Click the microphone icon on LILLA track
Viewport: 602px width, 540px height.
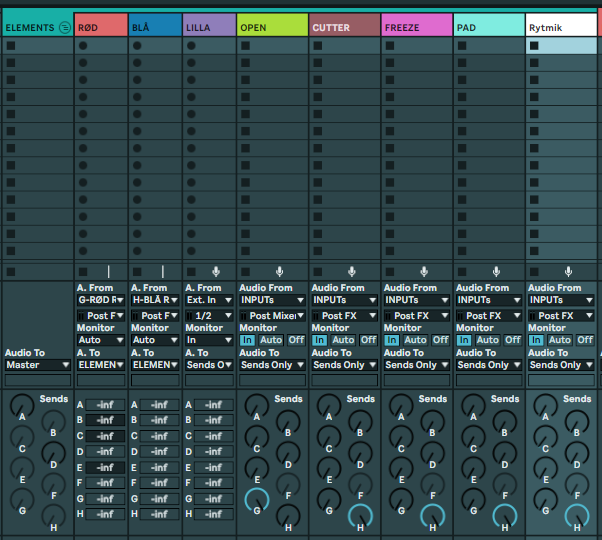pos(216,271)
